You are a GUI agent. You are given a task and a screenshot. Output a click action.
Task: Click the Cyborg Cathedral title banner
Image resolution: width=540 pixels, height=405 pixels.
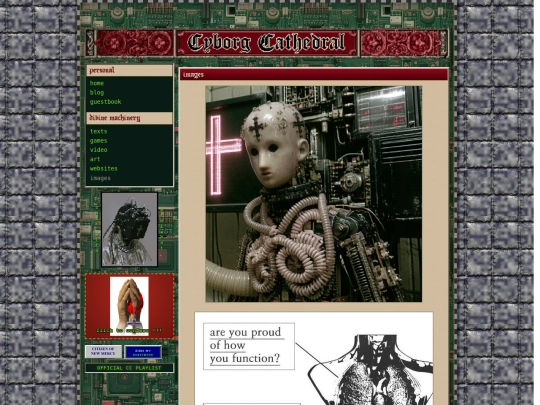click(x=267, y=43)
